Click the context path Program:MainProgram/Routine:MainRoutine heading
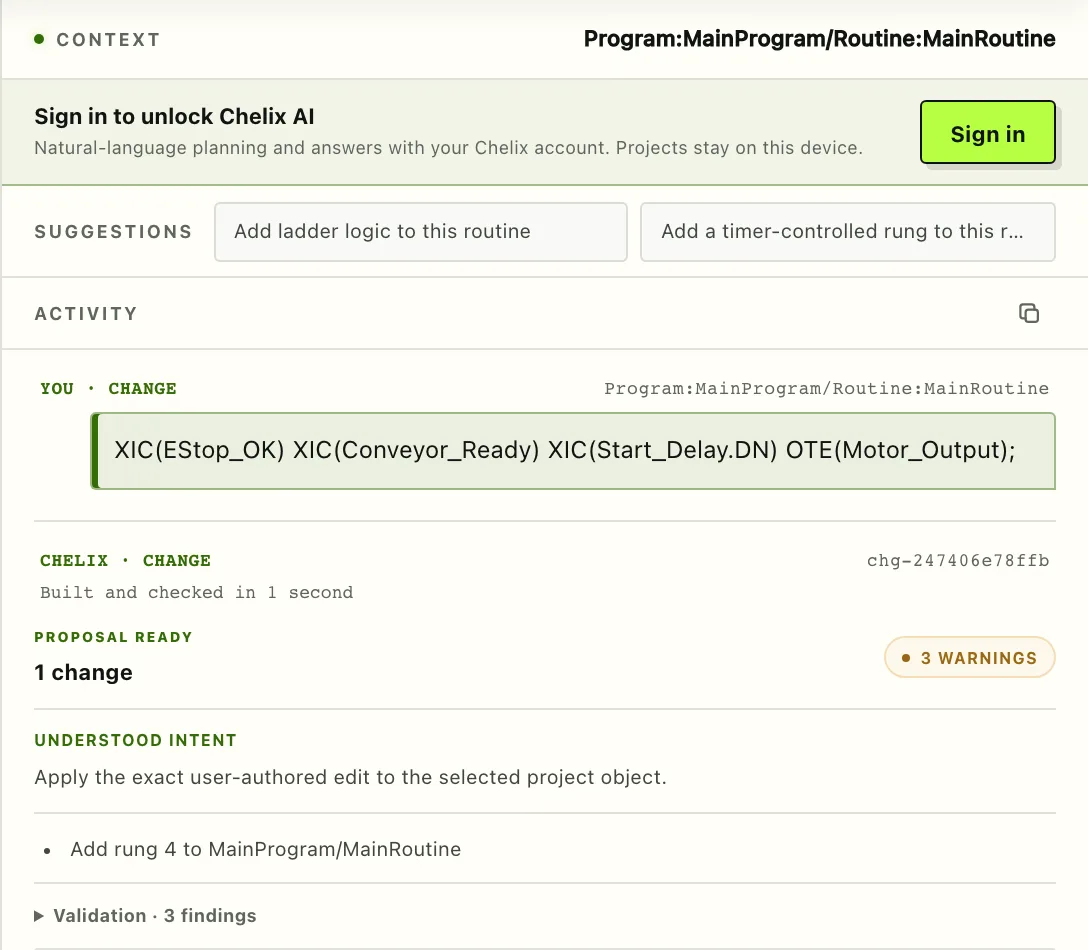1088x950 pixels. (819, 39)
